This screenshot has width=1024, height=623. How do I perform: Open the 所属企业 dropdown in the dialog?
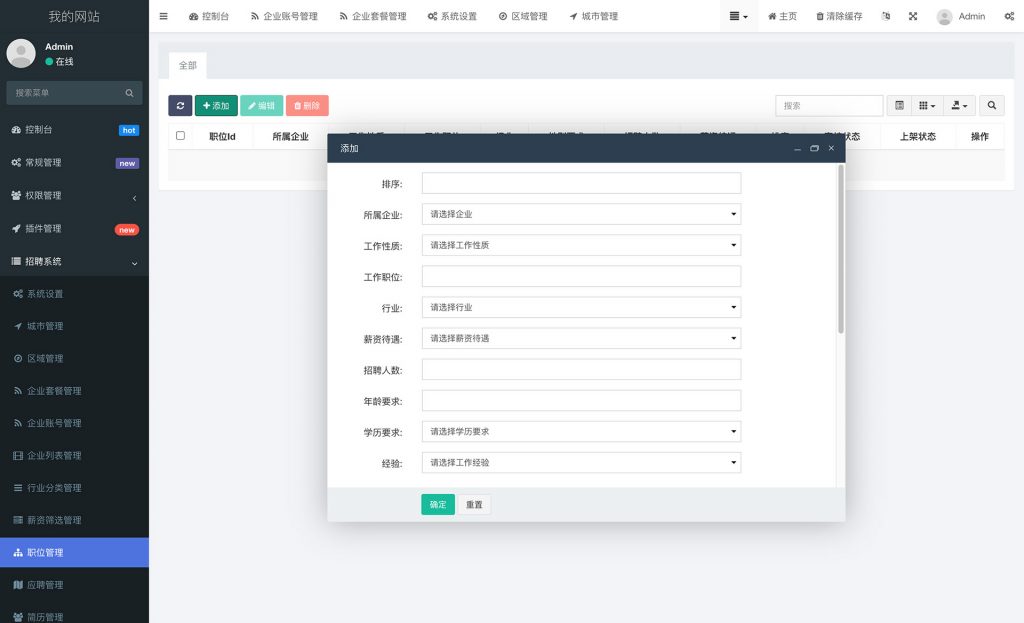coord(581,214)
